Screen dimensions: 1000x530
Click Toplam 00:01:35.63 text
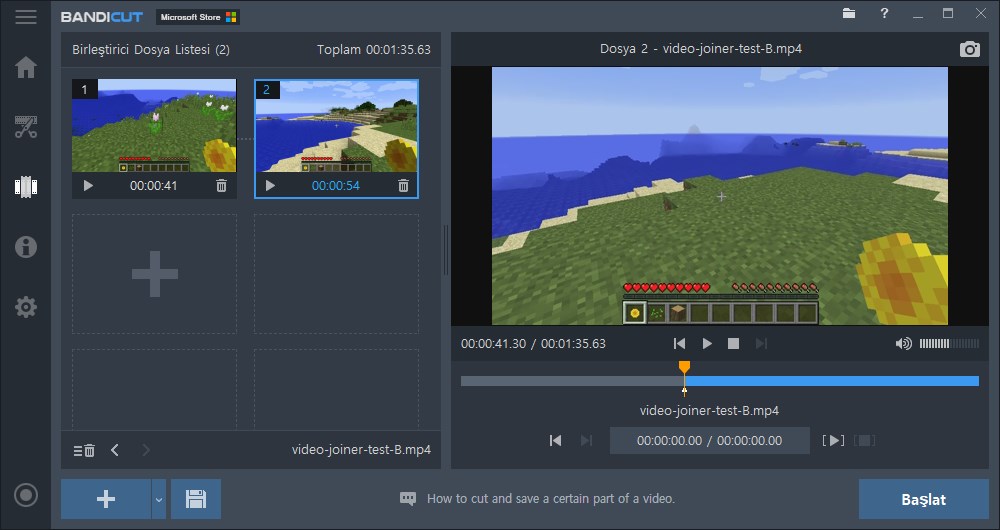374,50
